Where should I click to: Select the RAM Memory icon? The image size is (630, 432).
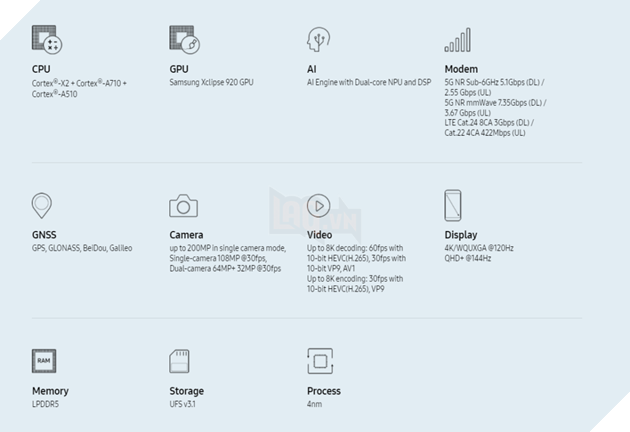44,361
